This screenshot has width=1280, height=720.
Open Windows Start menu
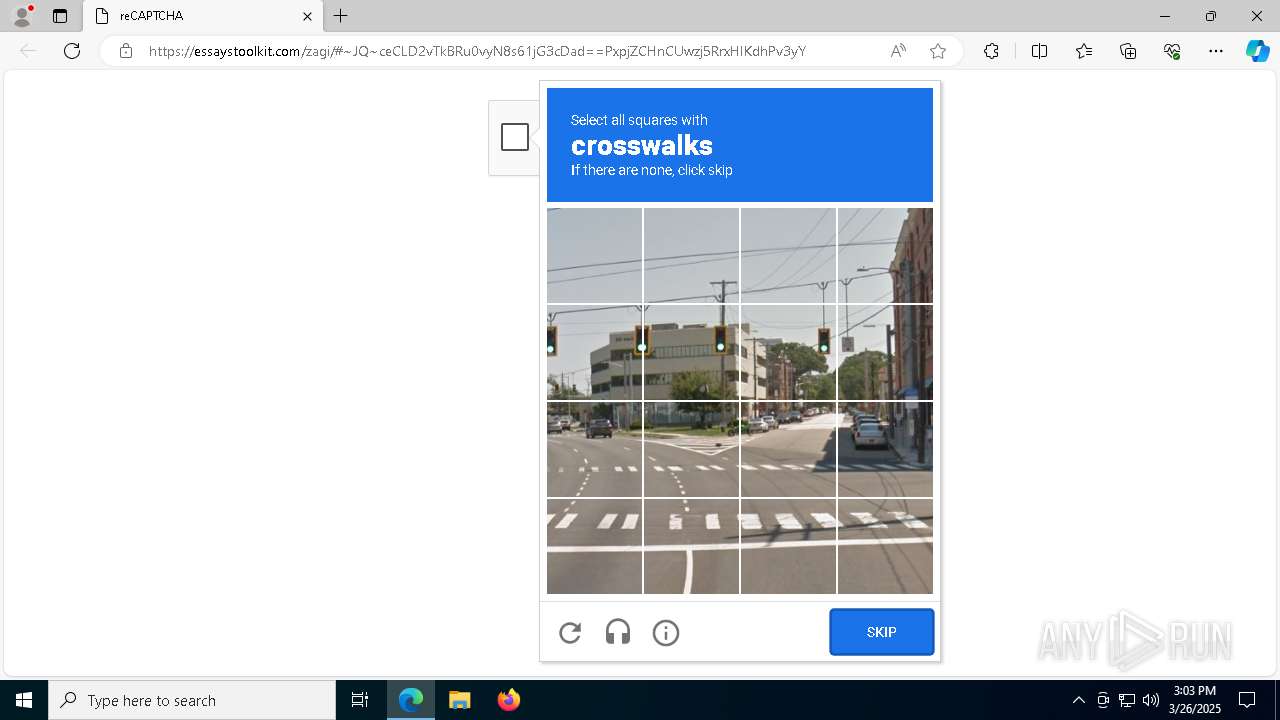click(24, 700)
